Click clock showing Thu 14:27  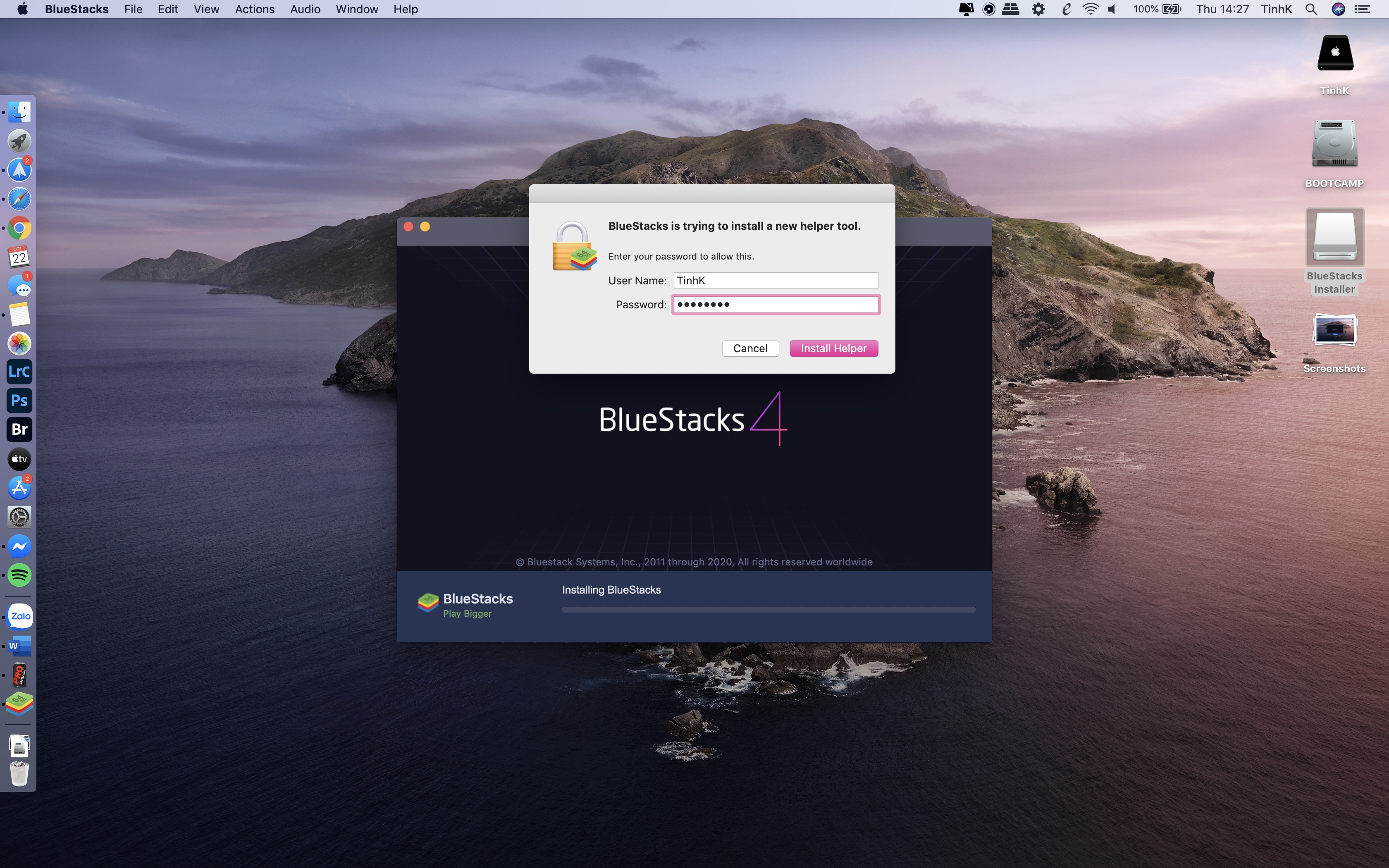[x=1222, y=9]
